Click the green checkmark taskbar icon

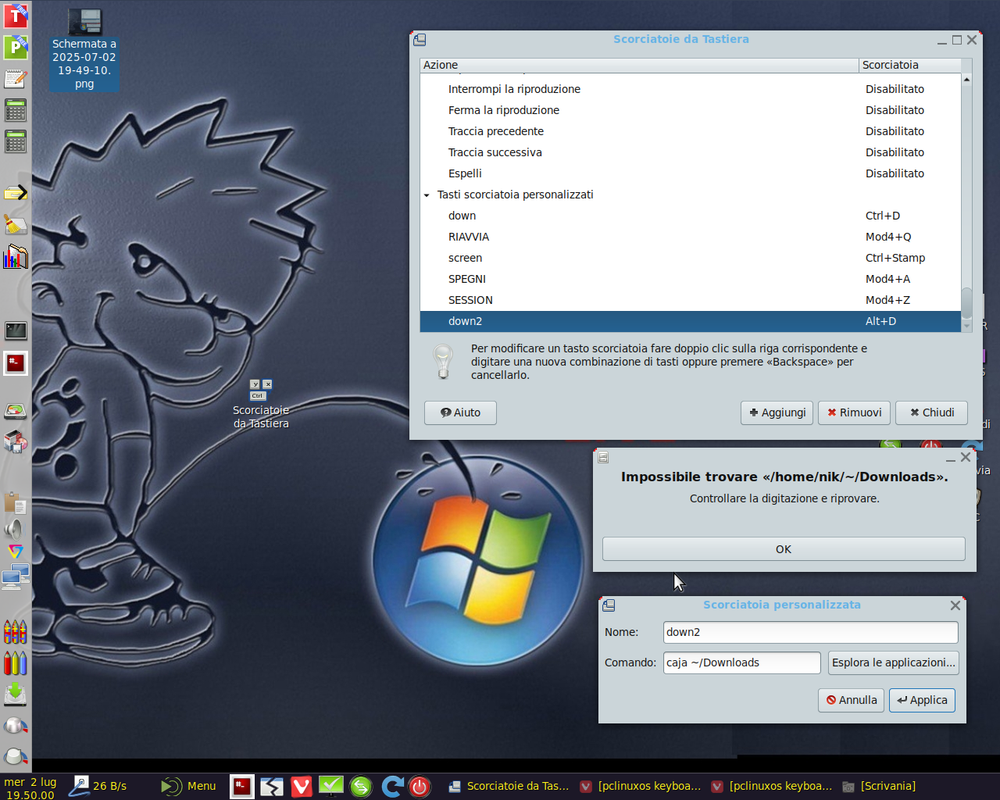pyautogui.click(x=331, y=786)
